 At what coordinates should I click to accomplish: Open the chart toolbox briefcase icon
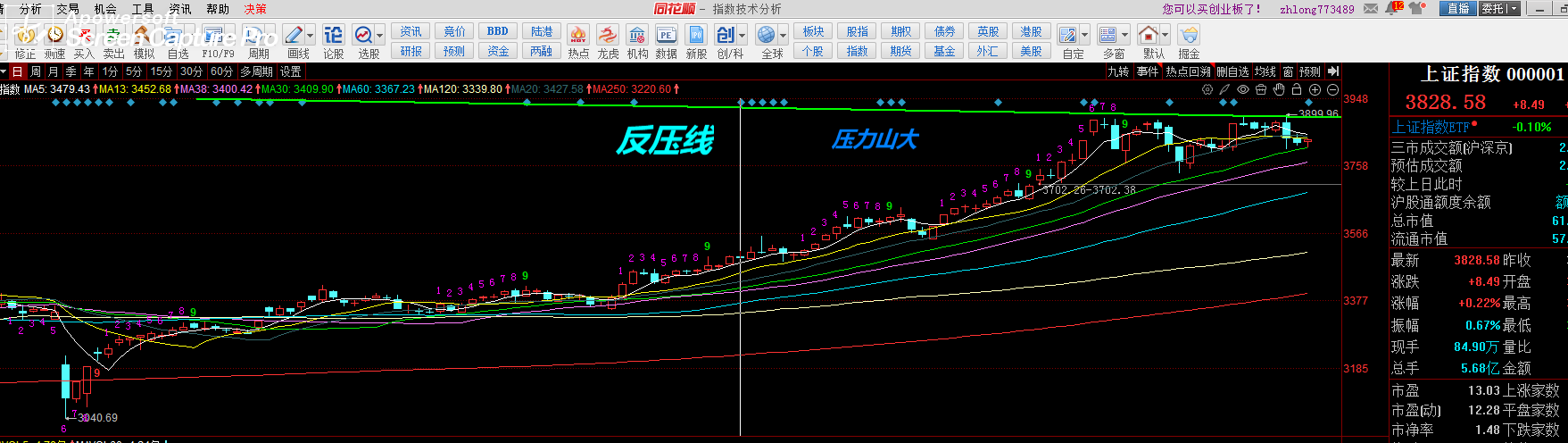[1261, 89]
